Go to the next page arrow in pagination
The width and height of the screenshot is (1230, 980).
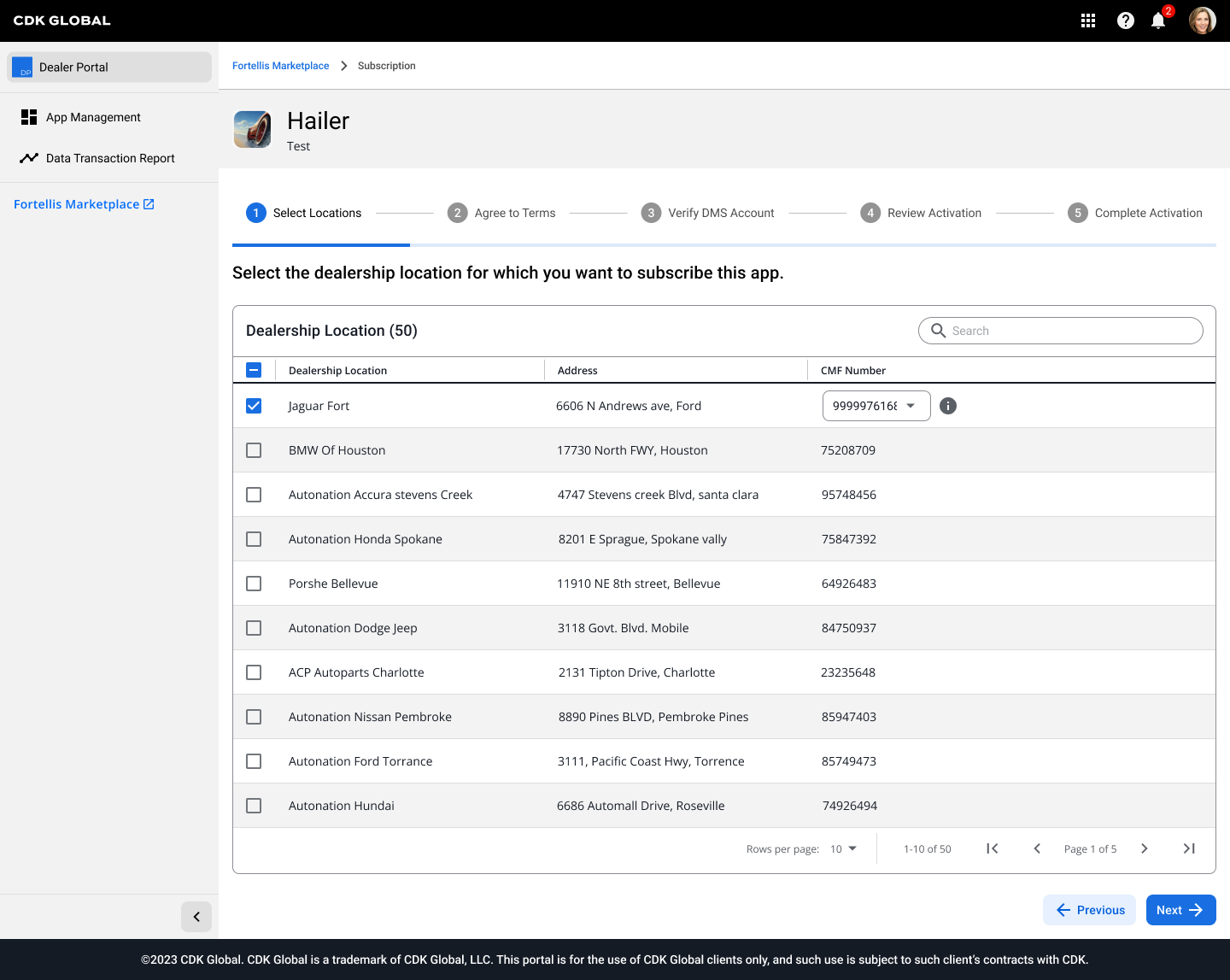1145,848
